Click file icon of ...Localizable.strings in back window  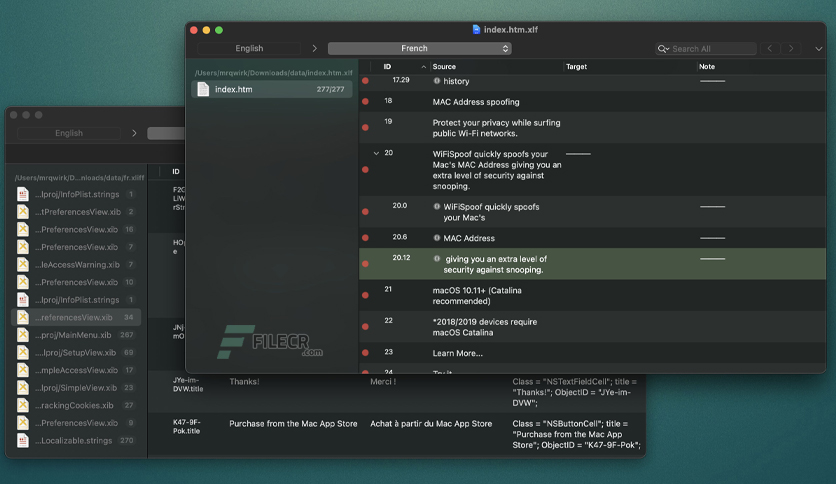coord(22,440)
